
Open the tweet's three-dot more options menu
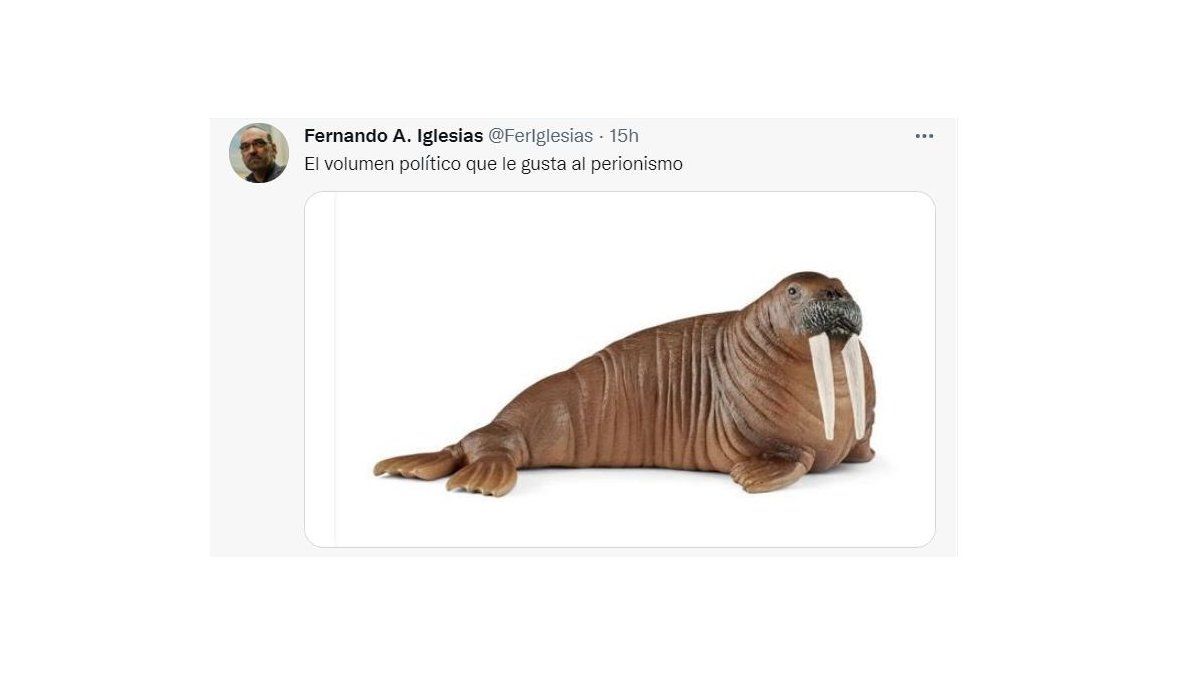(924, 136)
